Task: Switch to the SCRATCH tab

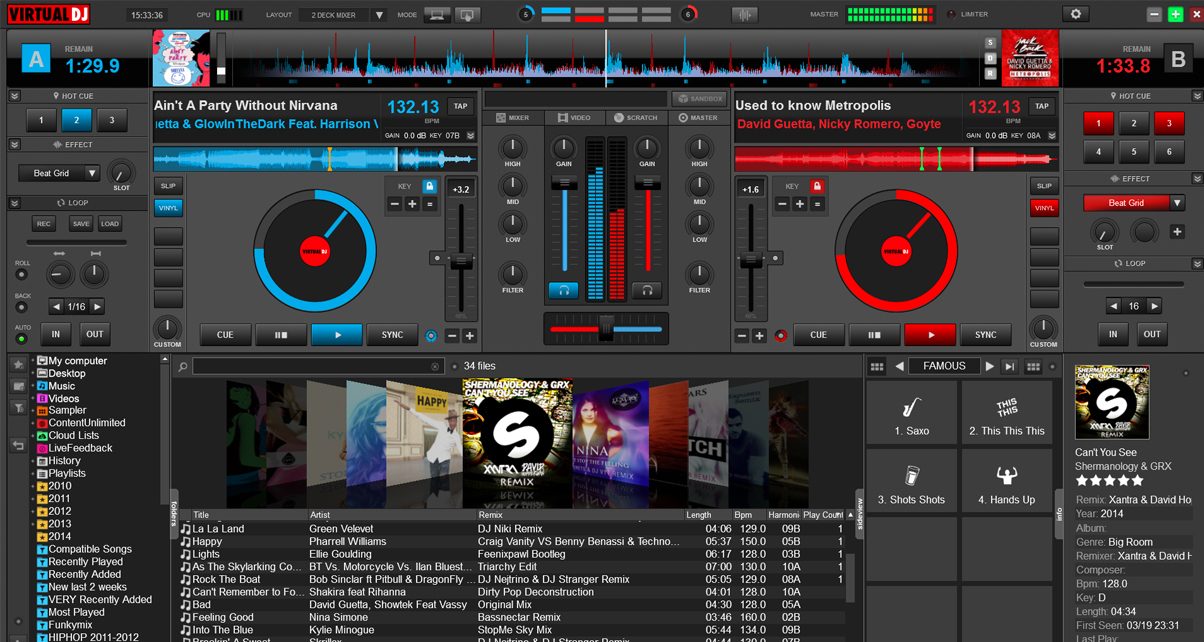Action: coord(636,118)
